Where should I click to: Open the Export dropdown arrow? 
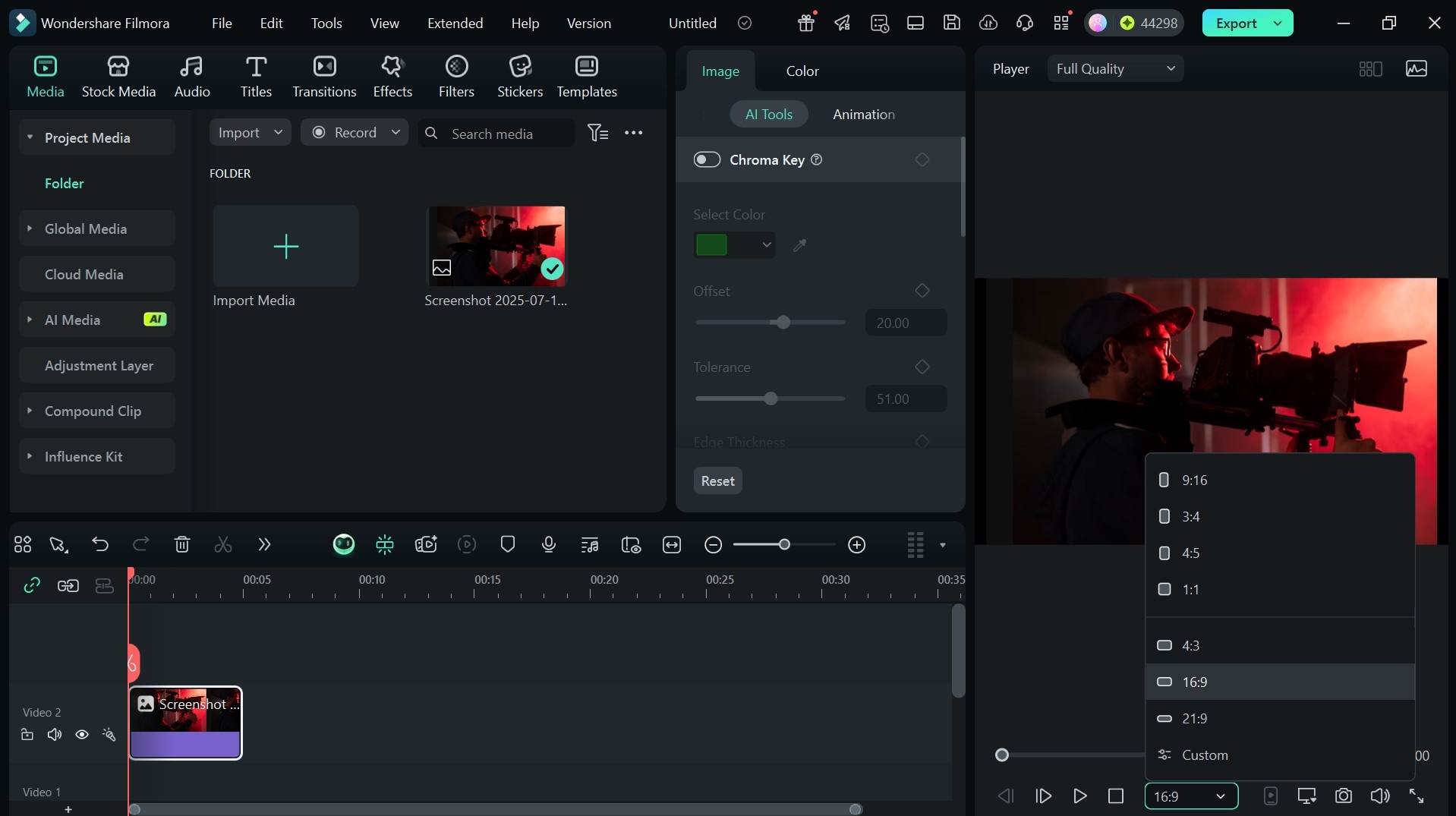1278,23
